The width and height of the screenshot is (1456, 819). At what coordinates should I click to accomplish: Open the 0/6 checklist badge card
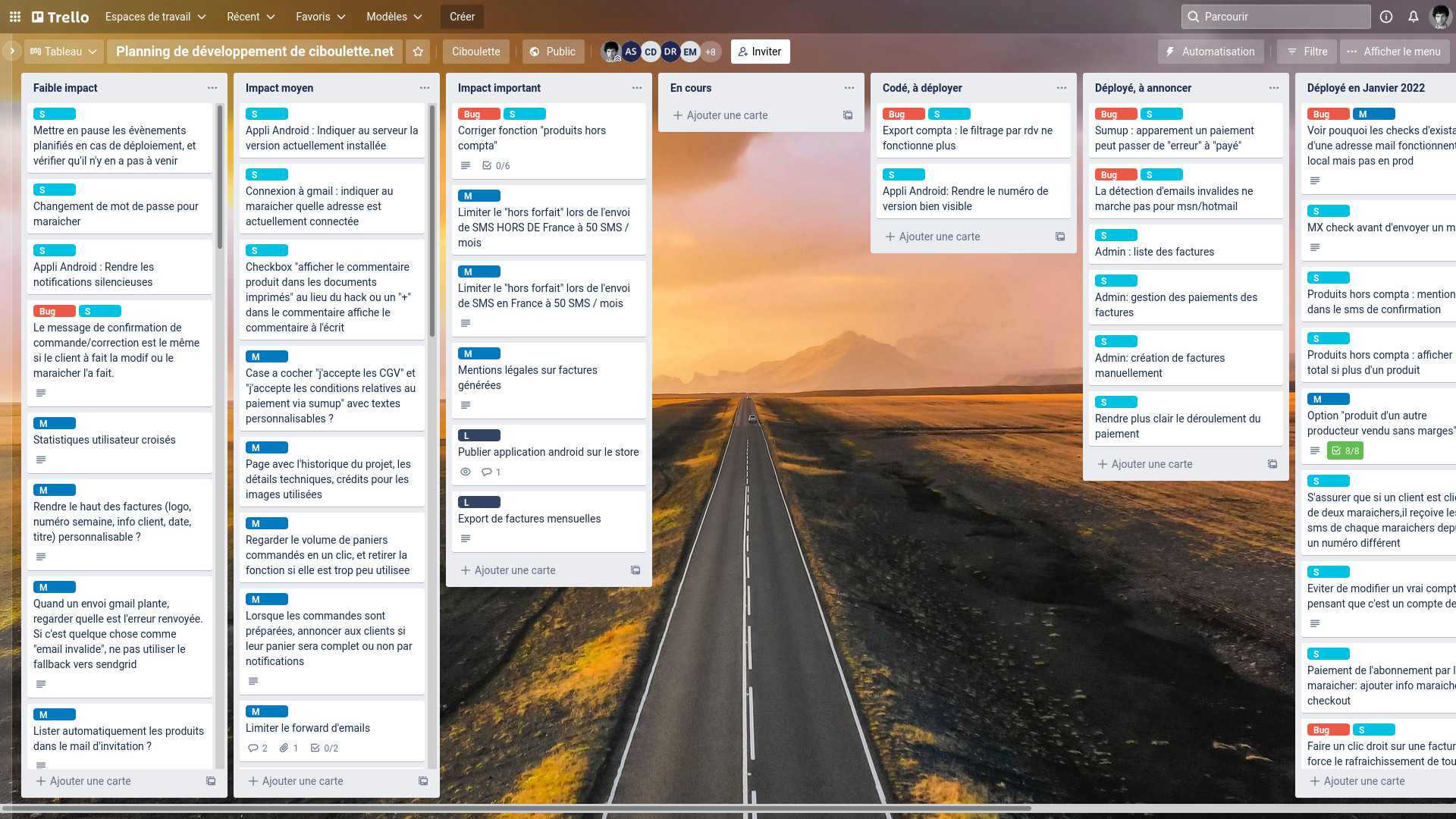497,165
